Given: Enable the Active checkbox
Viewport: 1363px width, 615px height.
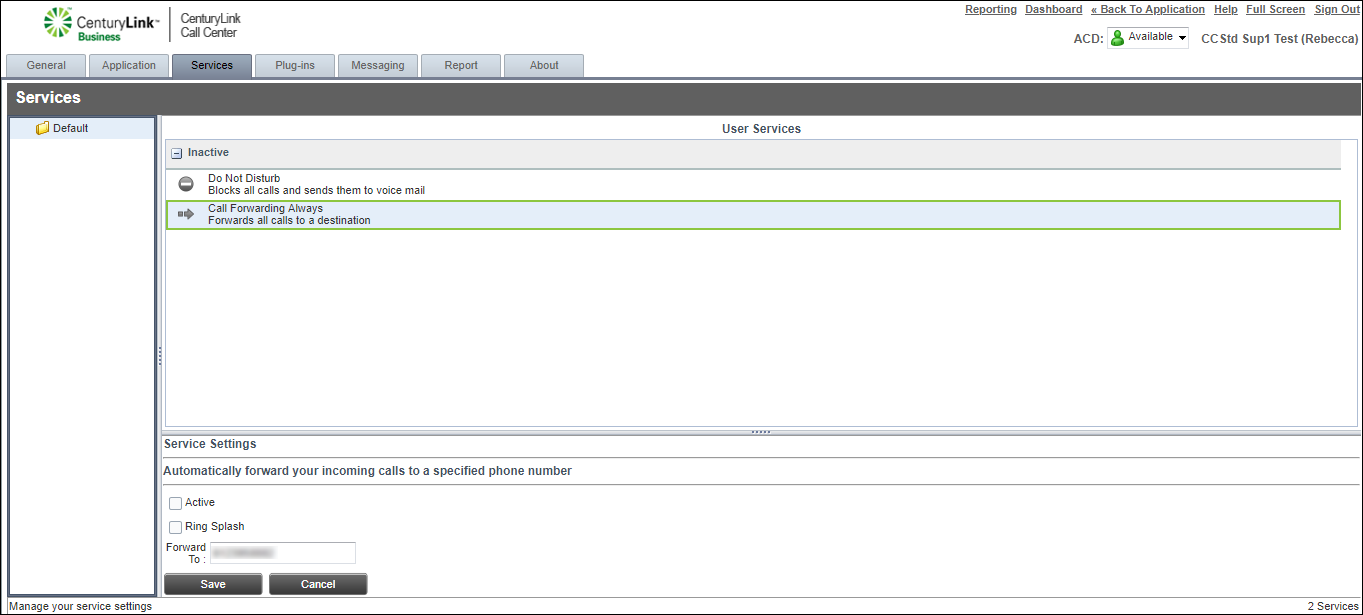Looking at the screenshot, I should [x=175, y=503].
